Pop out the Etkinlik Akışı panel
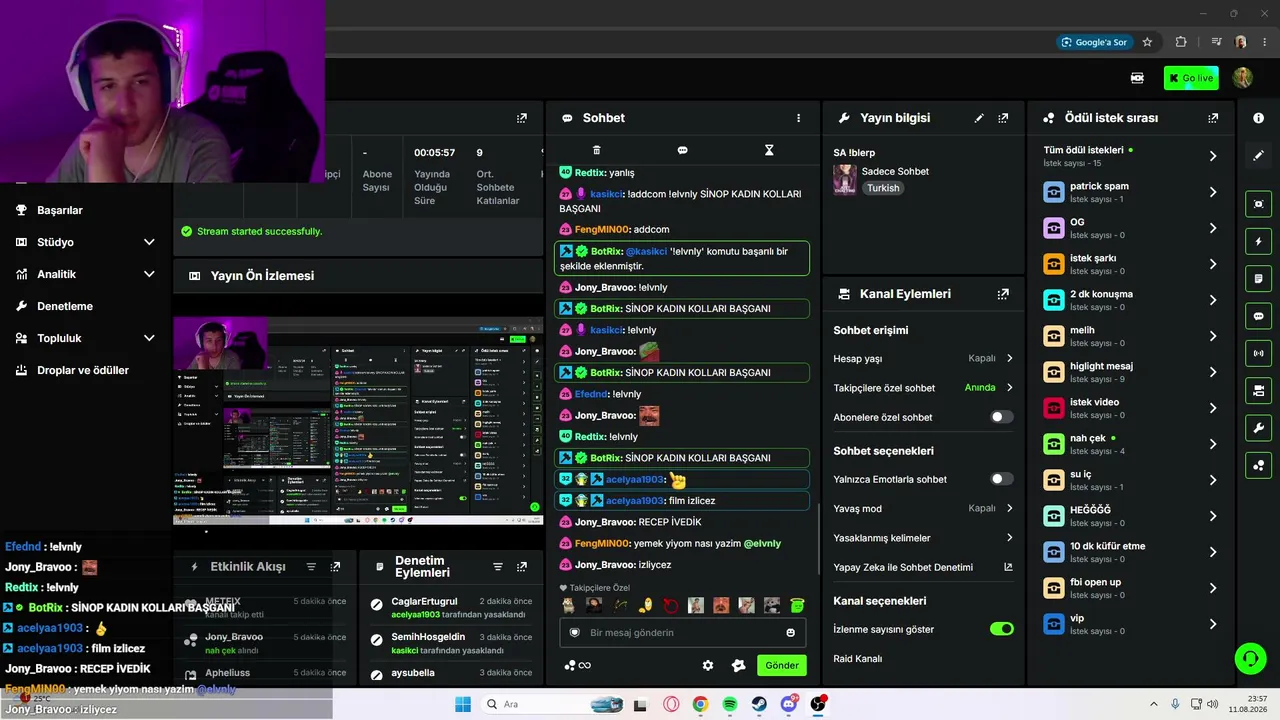This screenshot has height=720, width=1280. pos(335,567)
